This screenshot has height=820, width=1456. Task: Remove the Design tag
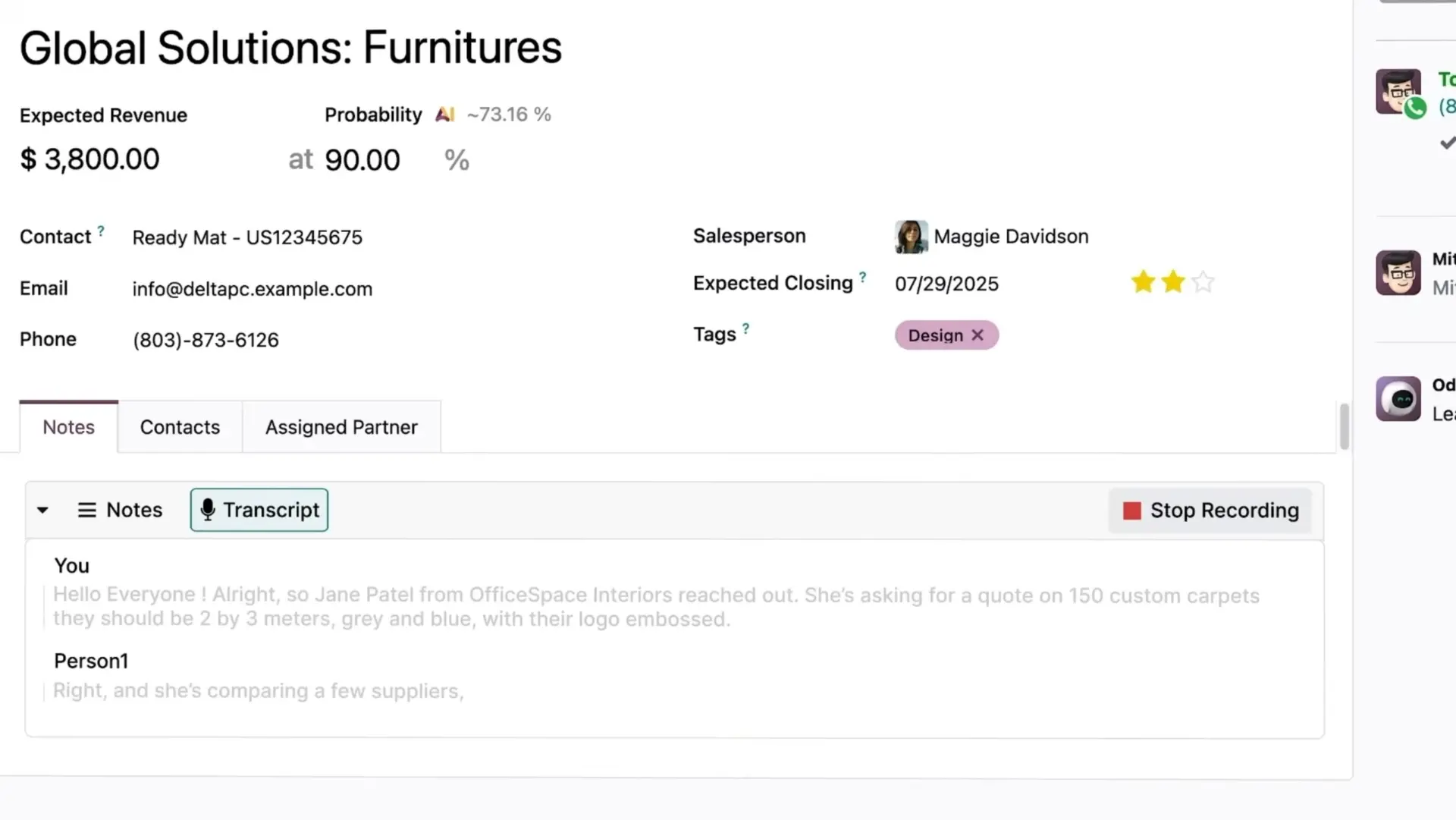click(x=977, y=335)
